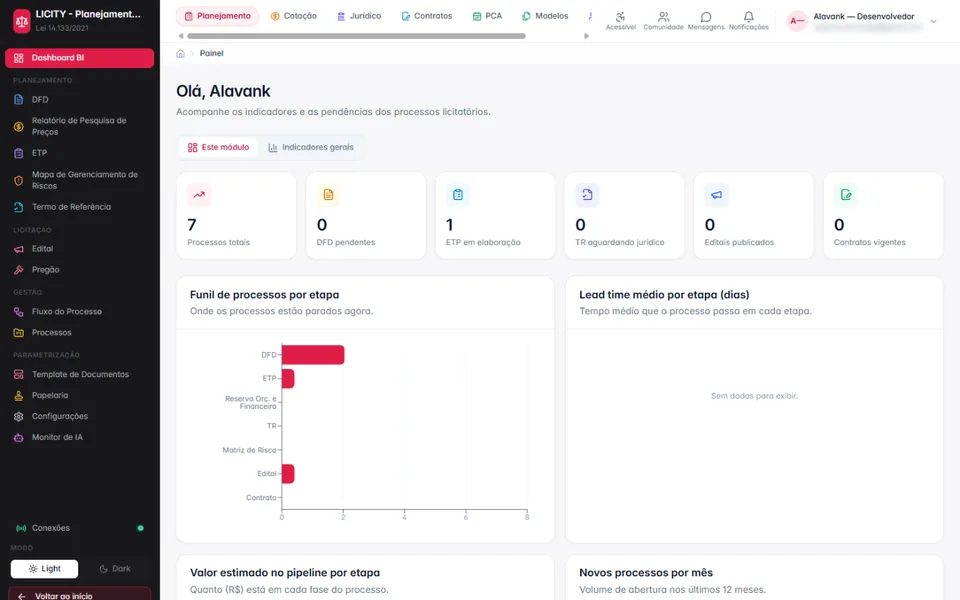This screenshot has width=960, height=600.
Task: Click the Editais publicados card icon
Action: coord(716,195)
